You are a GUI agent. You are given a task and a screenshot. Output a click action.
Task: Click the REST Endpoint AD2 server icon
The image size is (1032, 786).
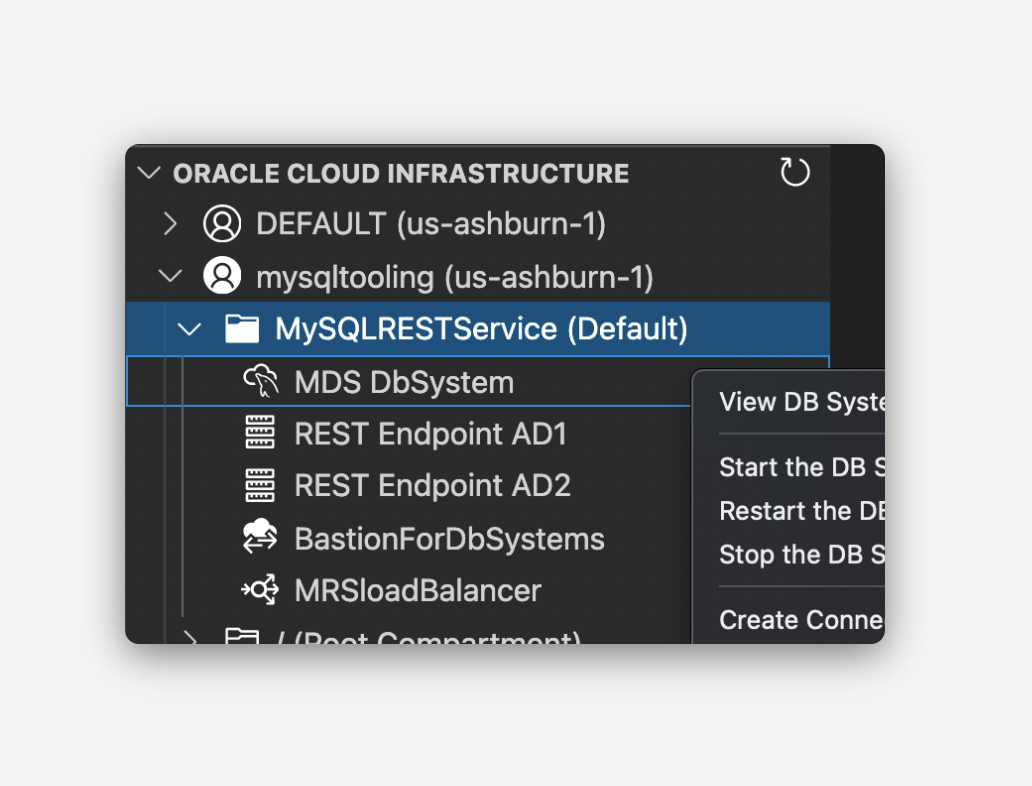tap(260, 485)
